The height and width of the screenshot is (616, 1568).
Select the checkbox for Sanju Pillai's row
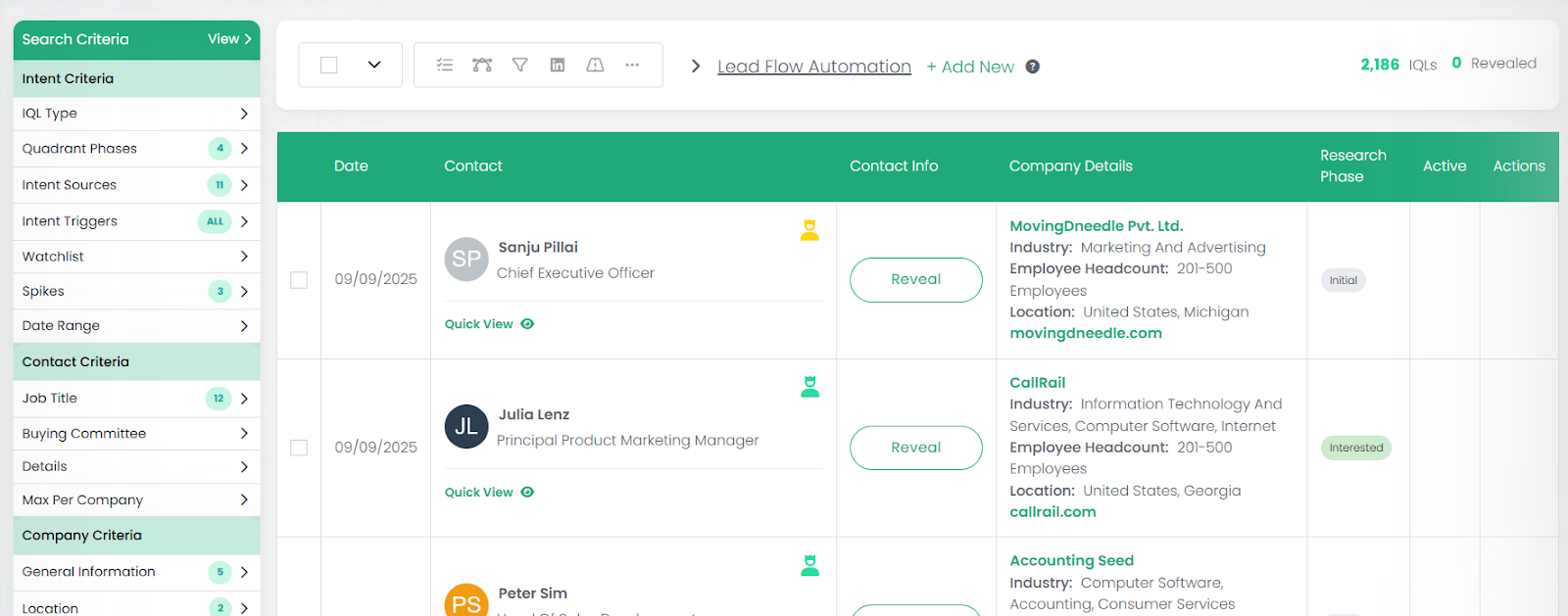click(299, 280)
